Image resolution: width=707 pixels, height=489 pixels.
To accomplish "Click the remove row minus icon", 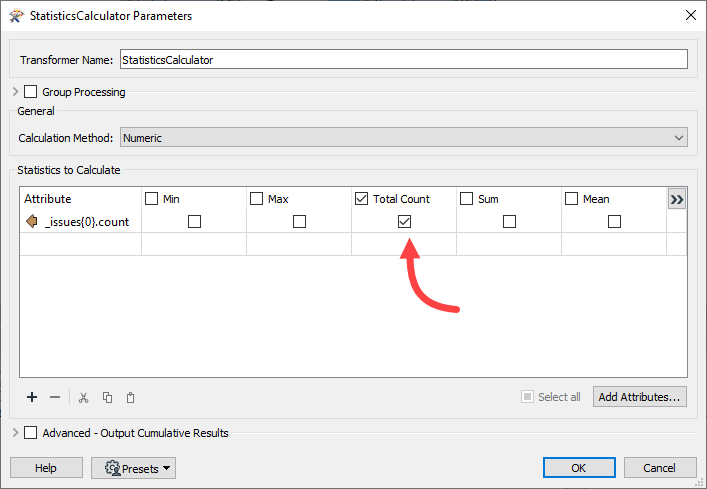I will [55, 397].
